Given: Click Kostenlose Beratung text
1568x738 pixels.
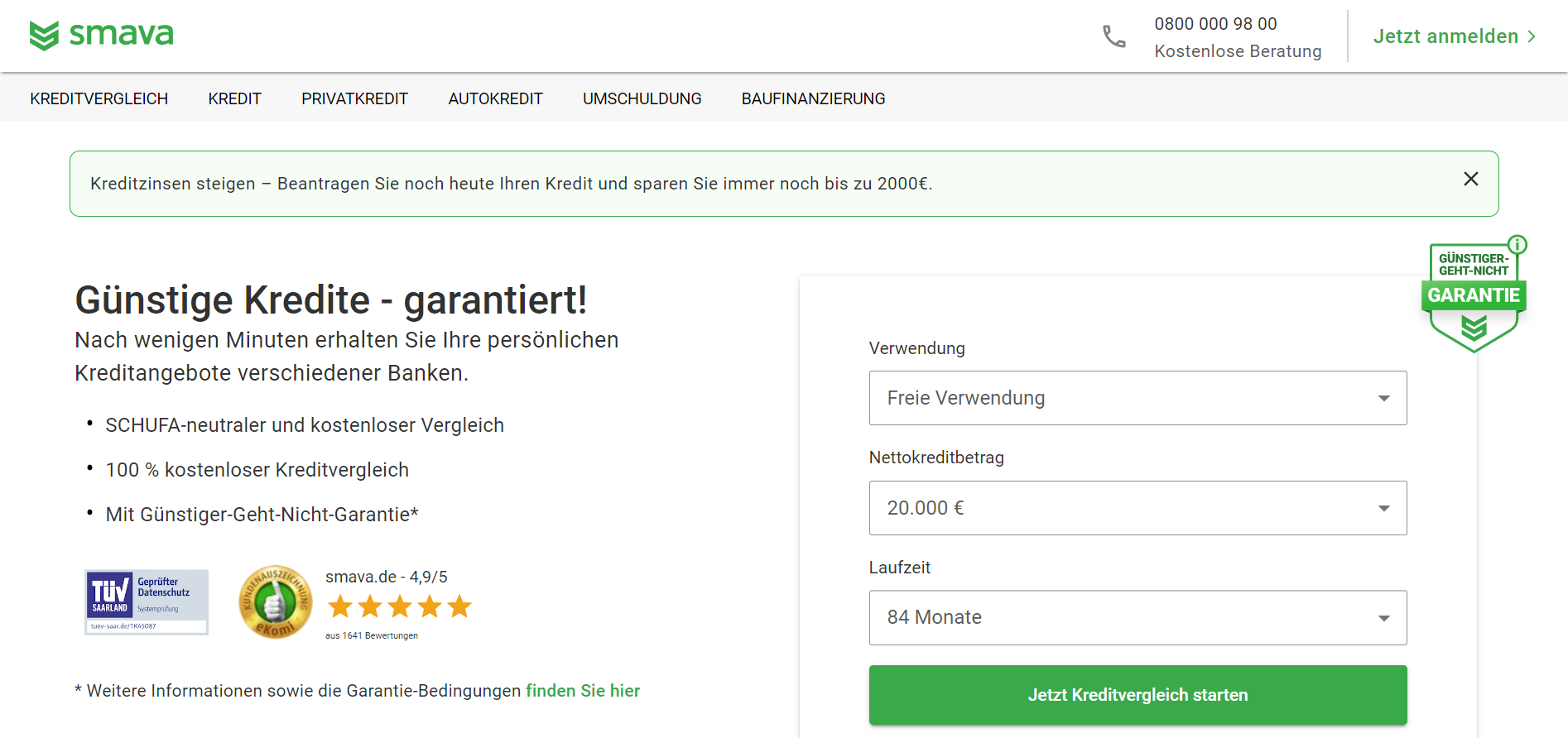Looking at the screenshot, I should [x=1238, y=51].
